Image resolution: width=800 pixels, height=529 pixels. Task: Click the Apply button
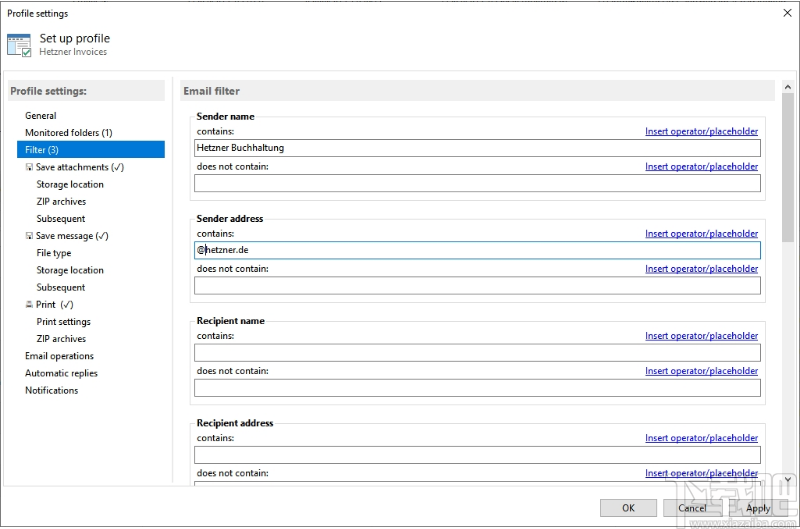[x=757, y=508]
